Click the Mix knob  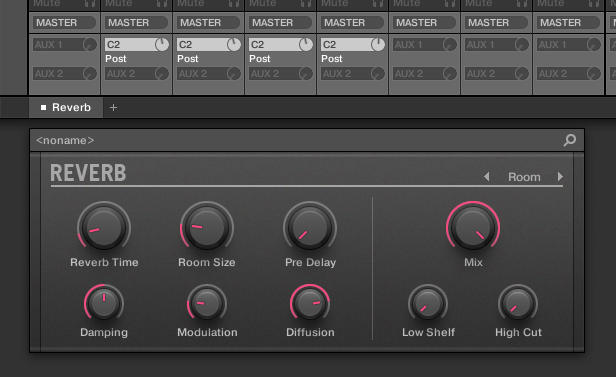point(473,227)
